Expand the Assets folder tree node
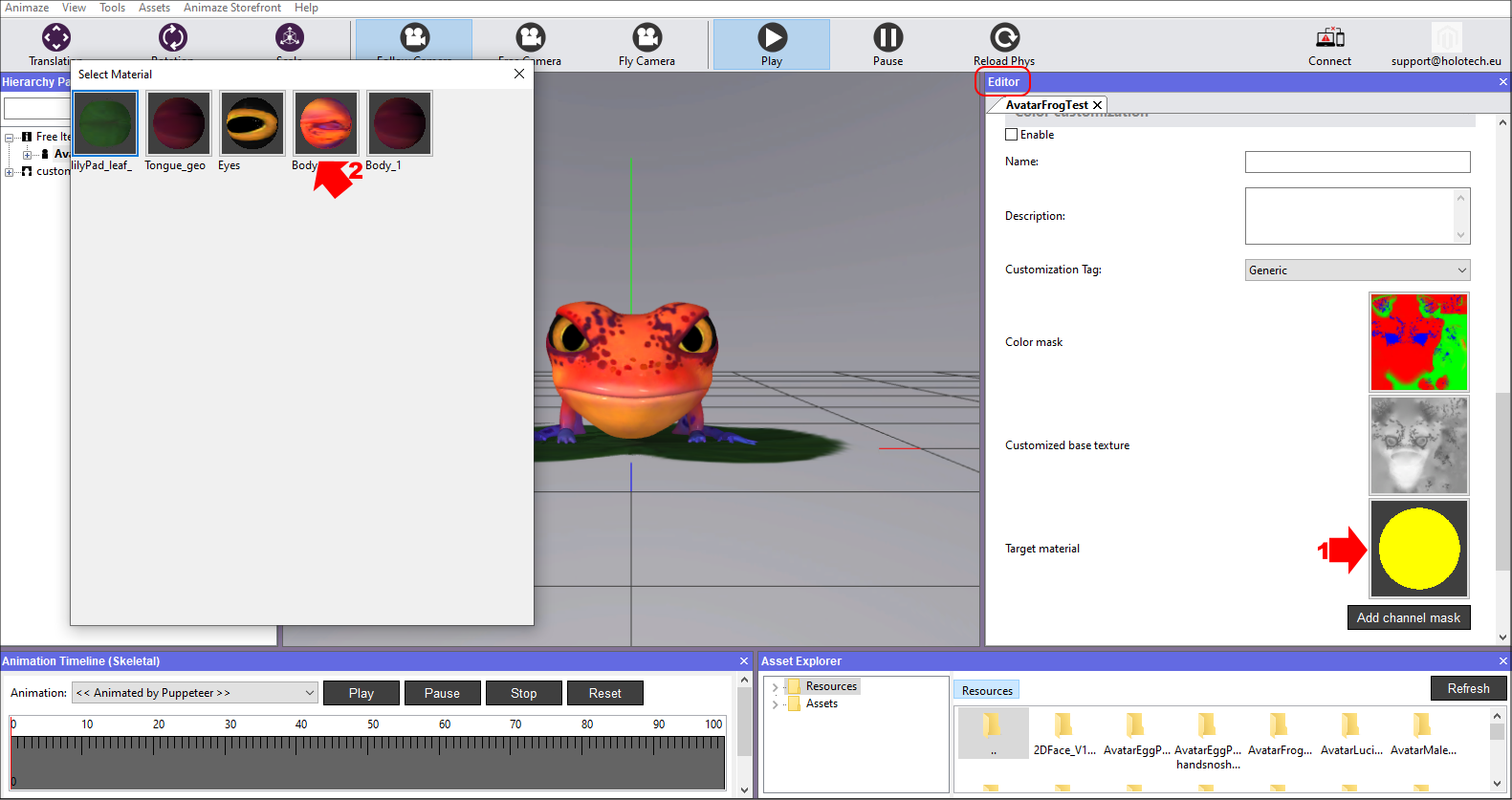Image resolution: width=1512 pixels, height=800 pixels. [775, 704]
